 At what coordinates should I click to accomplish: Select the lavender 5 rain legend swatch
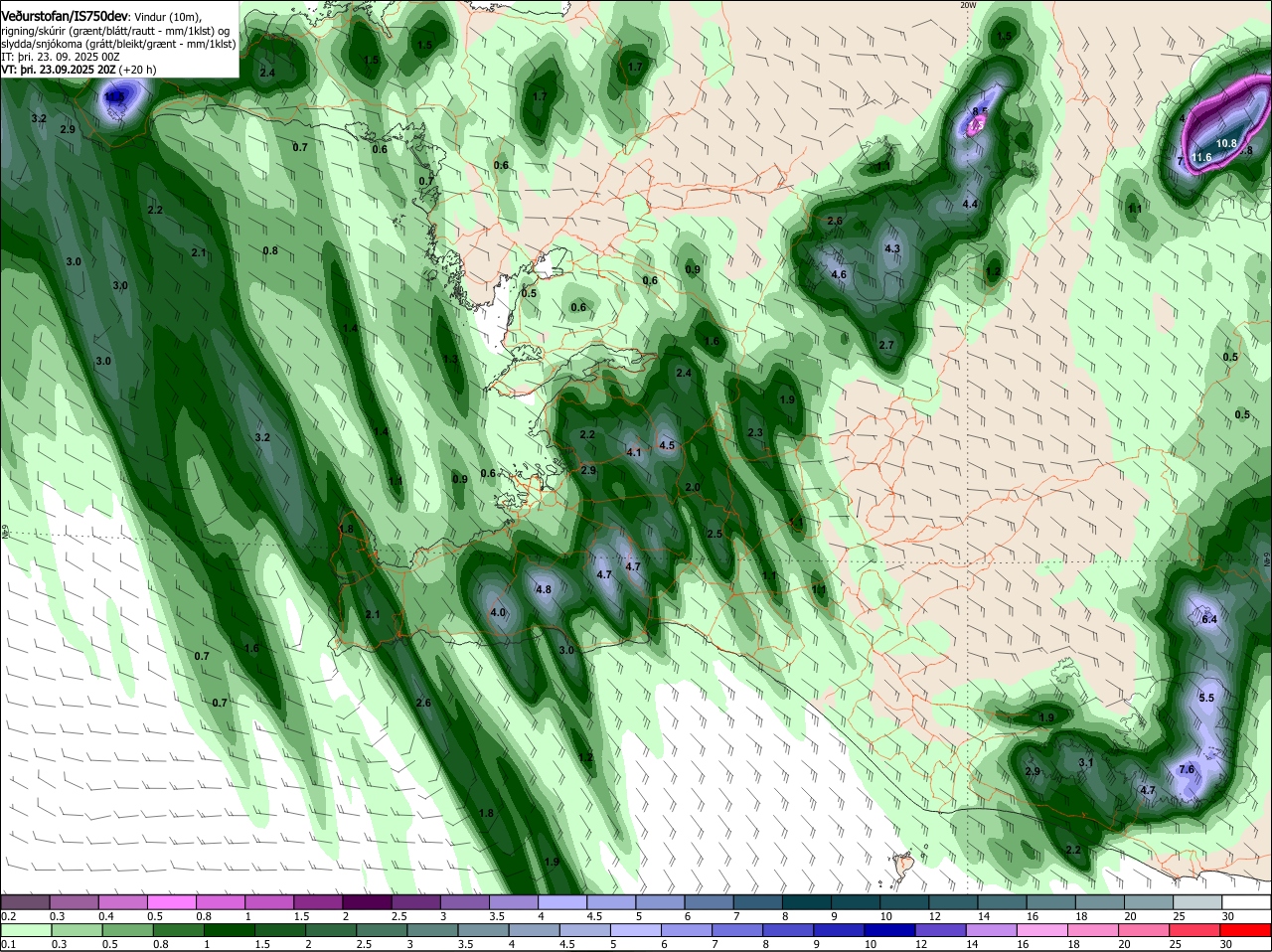click(x=637, y=931)
